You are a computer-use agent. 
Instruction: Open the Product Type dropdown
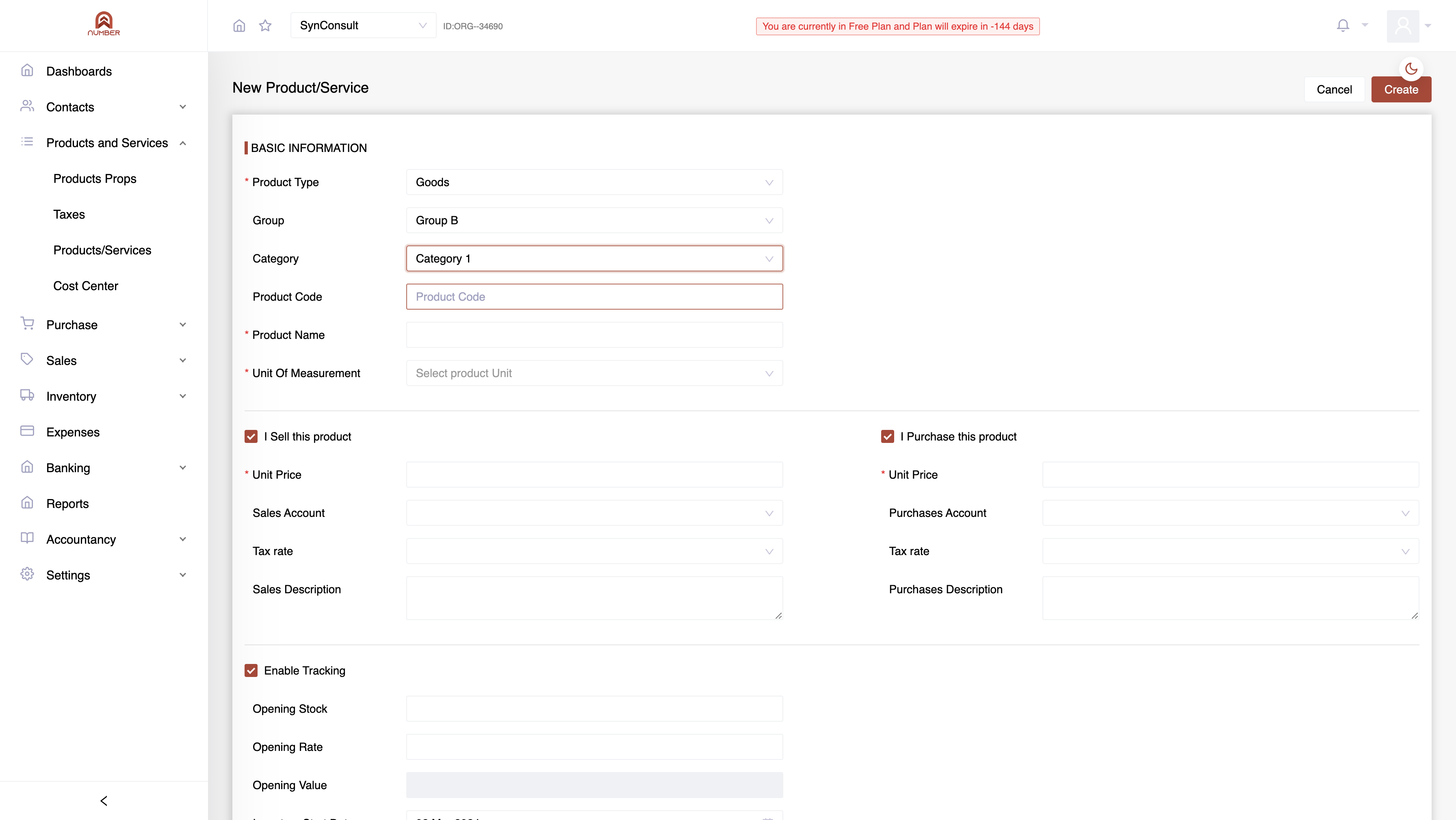(595, 182)
